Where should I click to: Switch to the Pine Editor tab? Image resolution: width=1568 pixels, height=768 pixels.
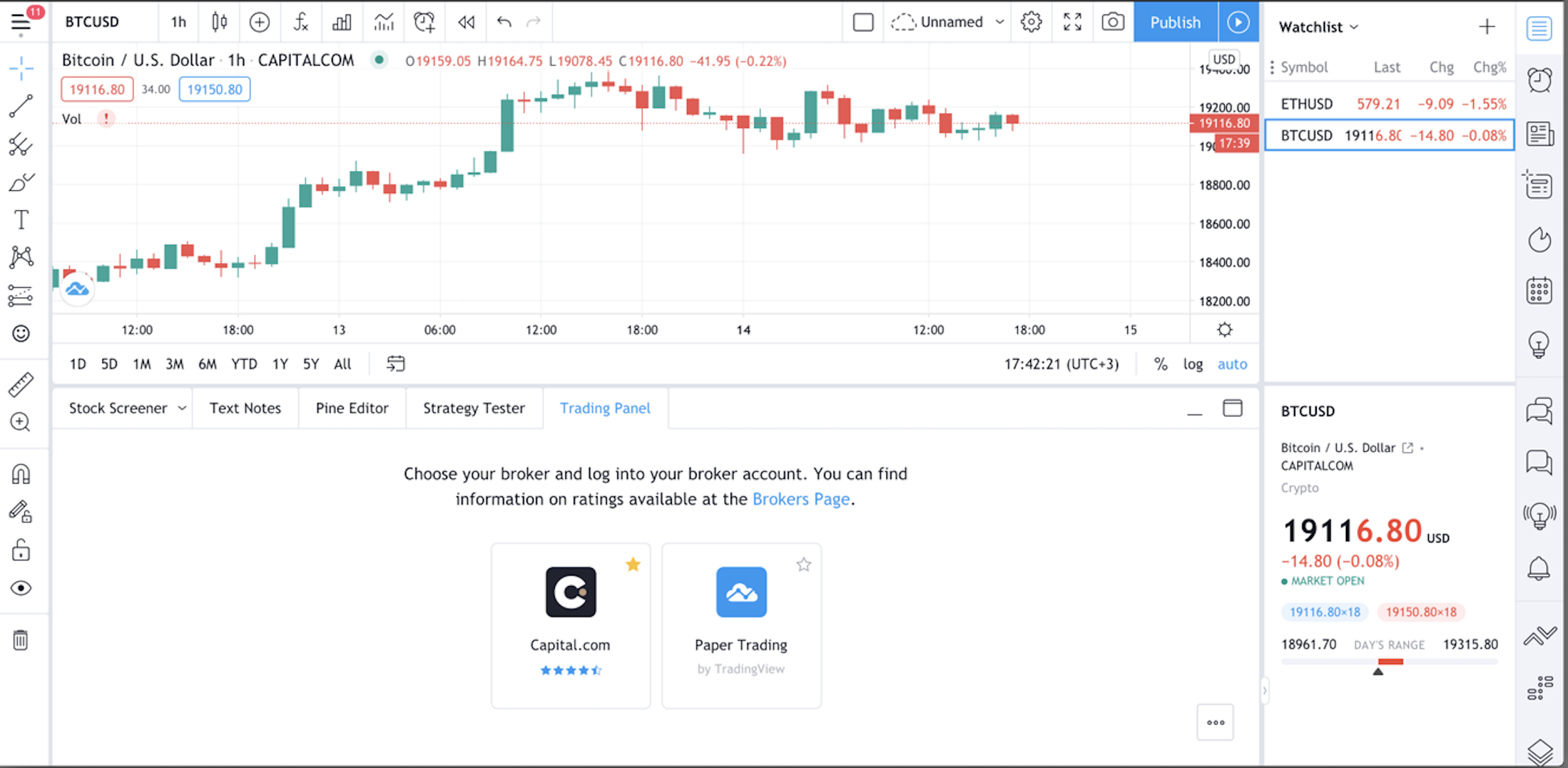352,408
